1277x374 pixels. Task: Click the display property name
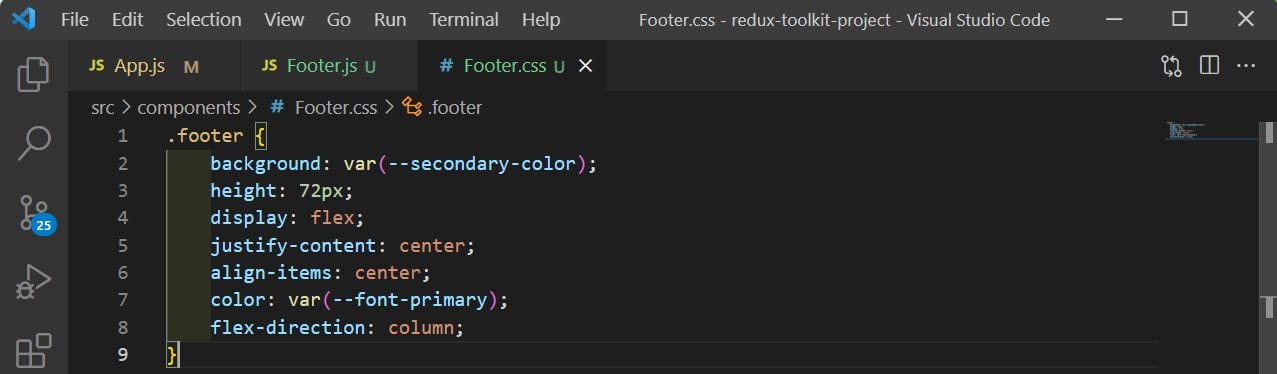click(248, 217)
